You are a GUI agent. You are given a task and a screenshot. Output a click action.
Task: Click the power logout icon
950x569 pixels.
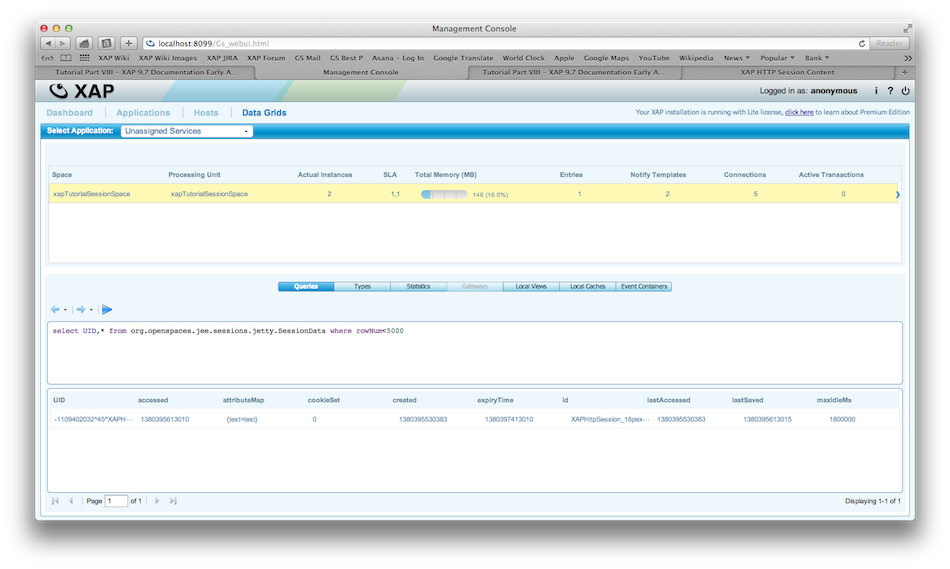point(905,91)
